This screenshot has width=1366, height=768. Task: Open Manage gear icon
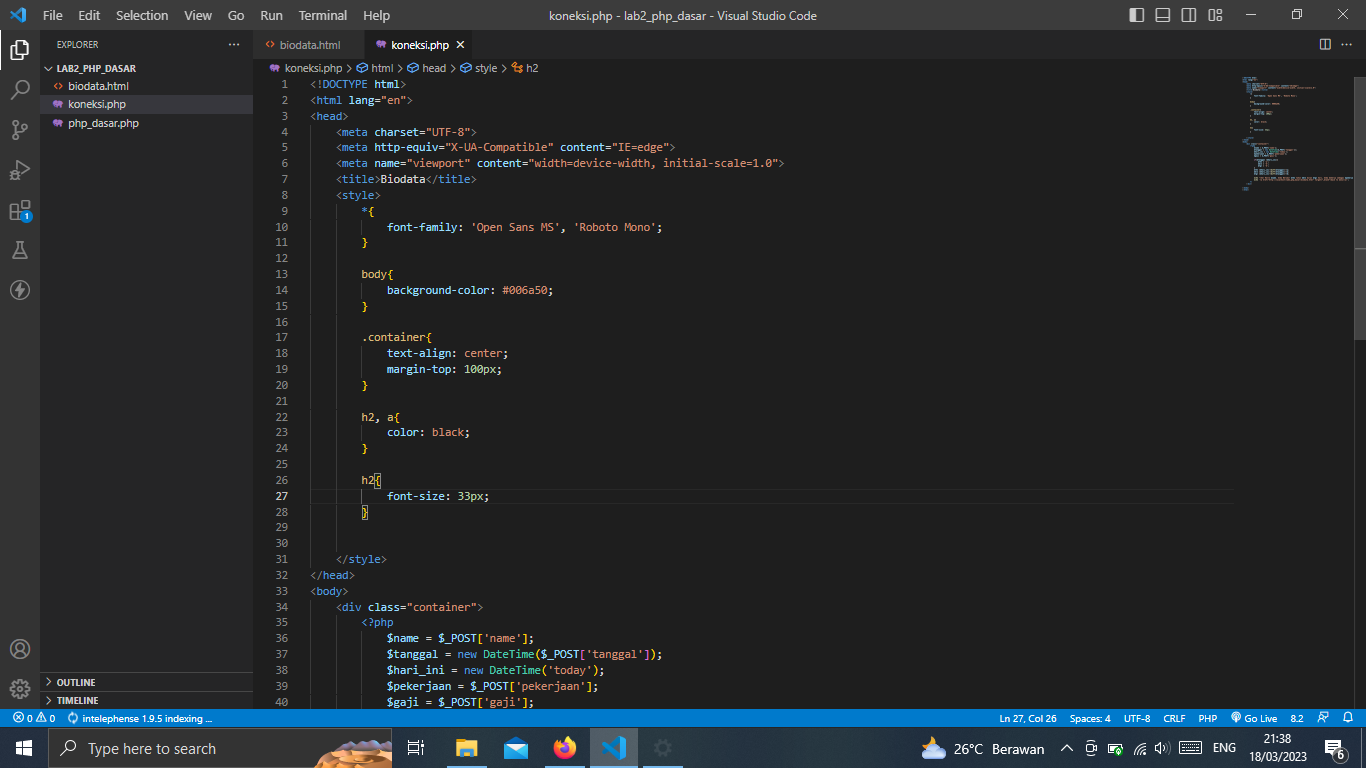click(20, 689)
